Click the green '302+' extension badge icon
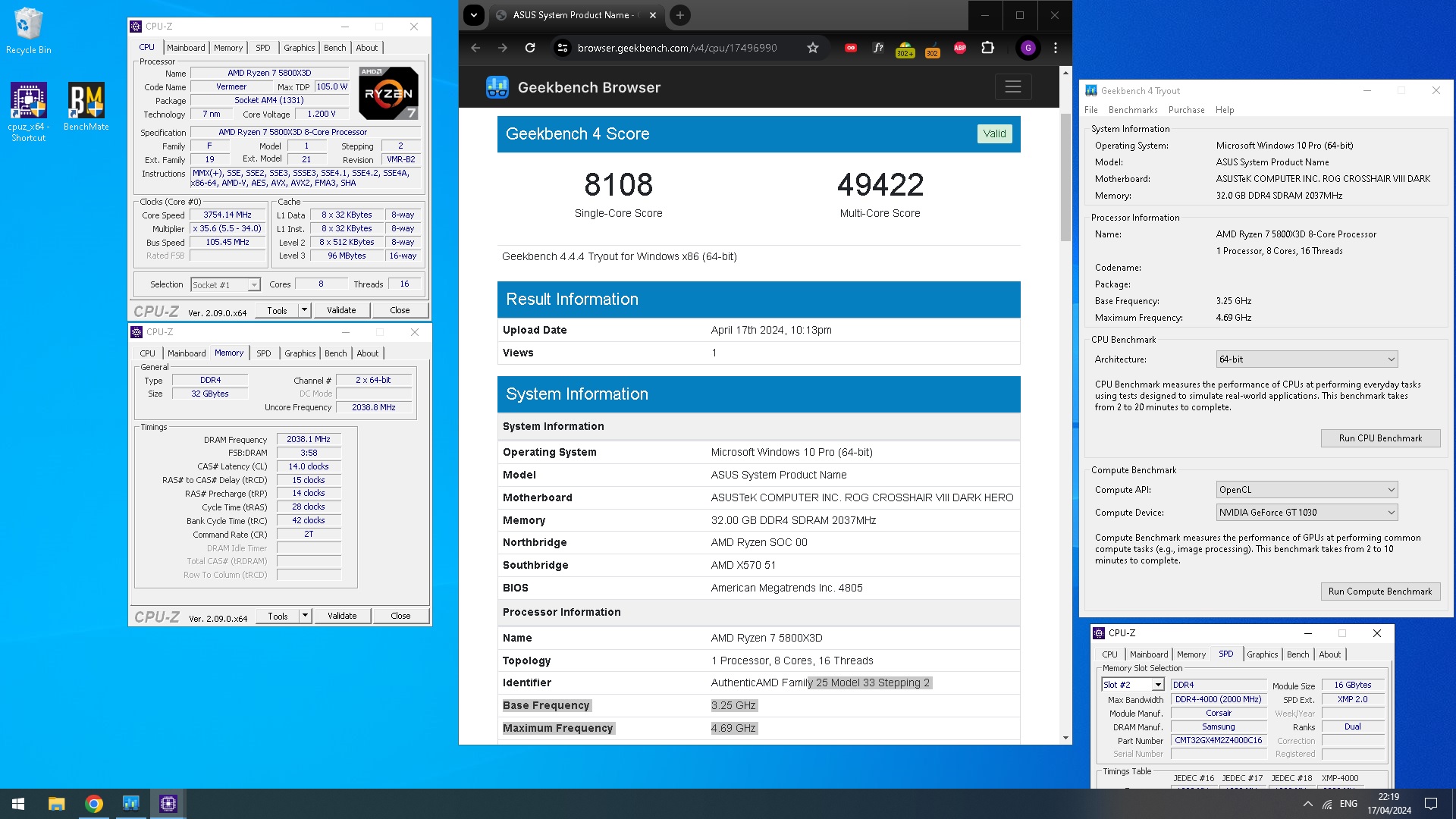Screen dimensions: 1456x819 tap(905, 49)
